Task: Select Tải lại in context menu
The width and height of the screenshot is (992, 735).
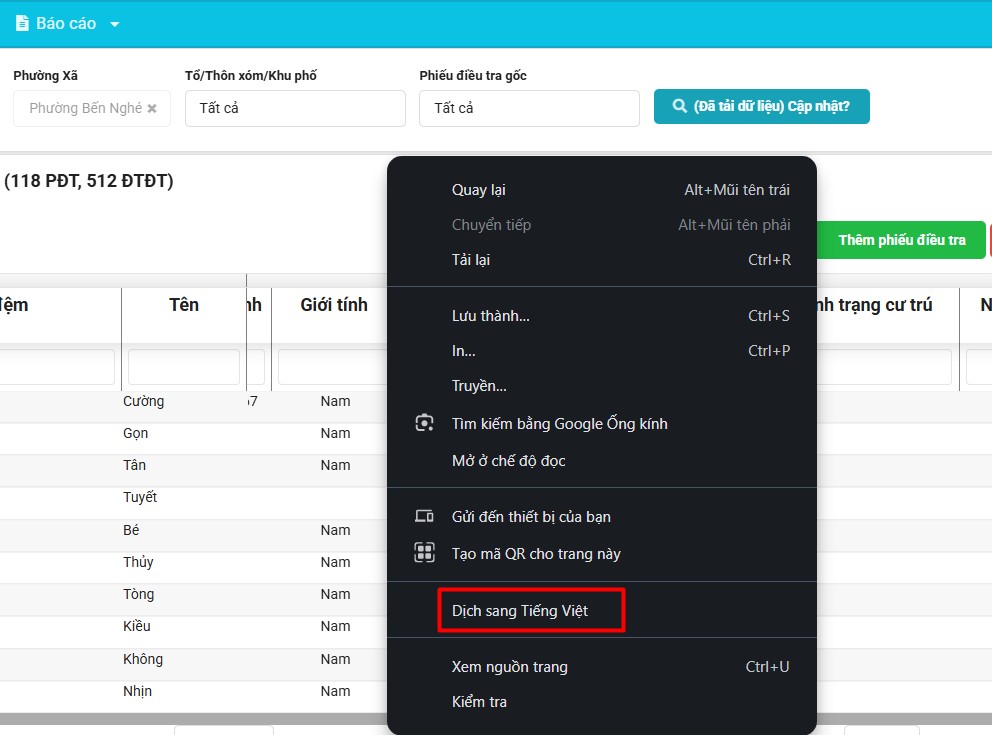Action: click(471, 260)
